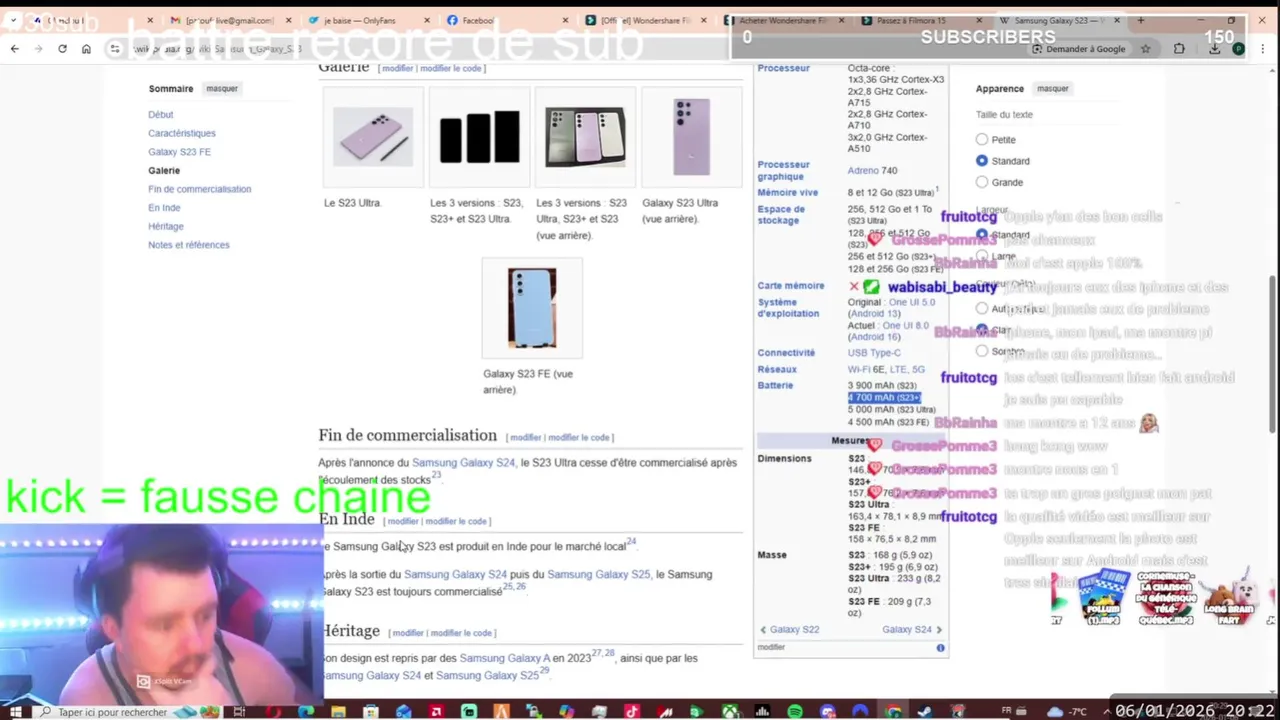Jump to Héritage in Sommaire
Image resolution: width=1280 pixels, height=720 pixels.
(x=166, y=227)
